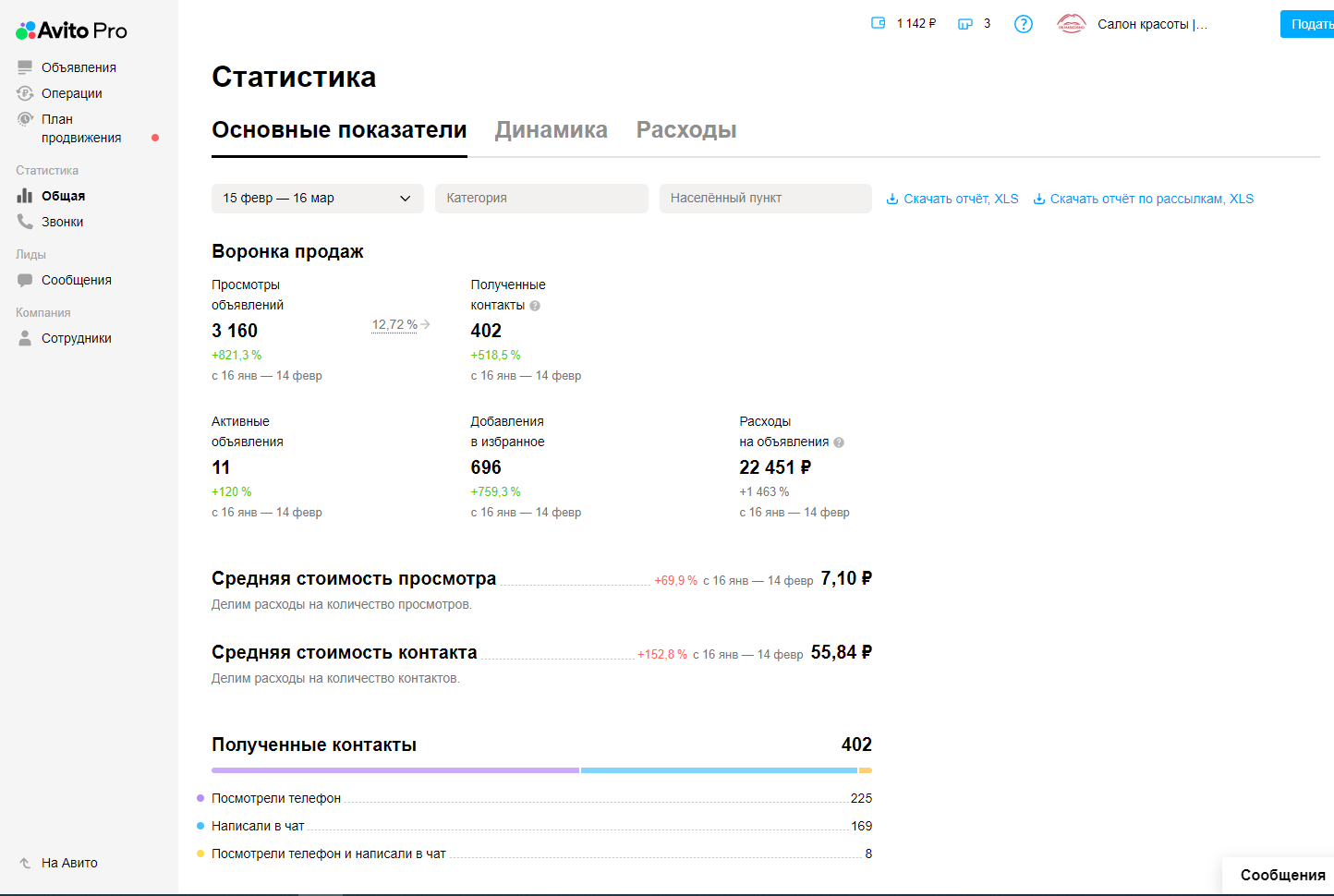Click the Подать button at top right
Screen dimensions: 1334x896
point(1307,24)
